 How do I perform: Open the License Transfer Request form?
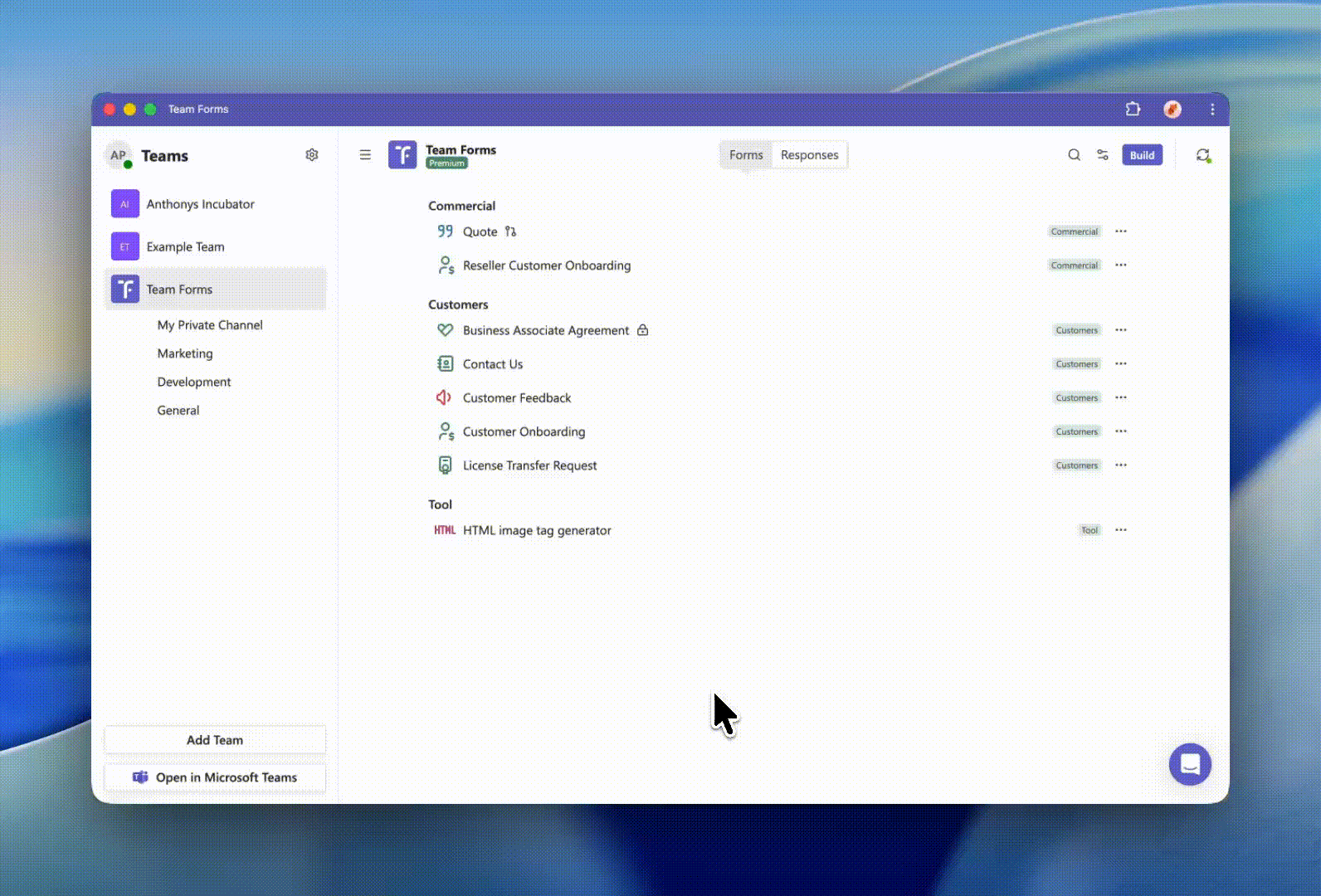(529, 465)
